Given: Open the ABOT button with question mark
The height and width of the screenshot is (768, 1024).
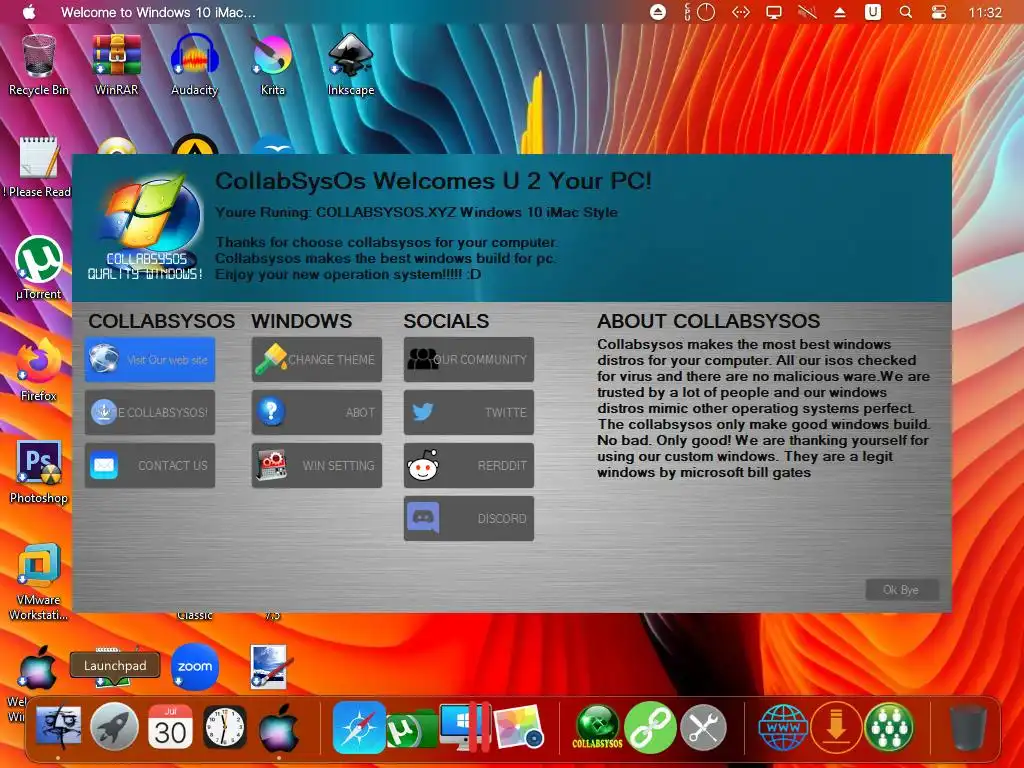Looking at the screenshot, I should pyautogui.click(x=317, y=412).
